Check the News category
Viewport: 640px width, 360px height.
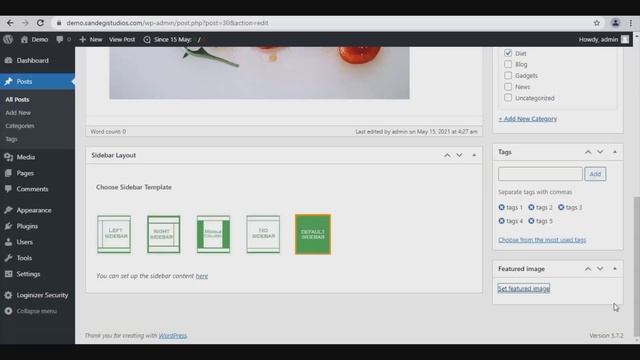click(508, 87)
